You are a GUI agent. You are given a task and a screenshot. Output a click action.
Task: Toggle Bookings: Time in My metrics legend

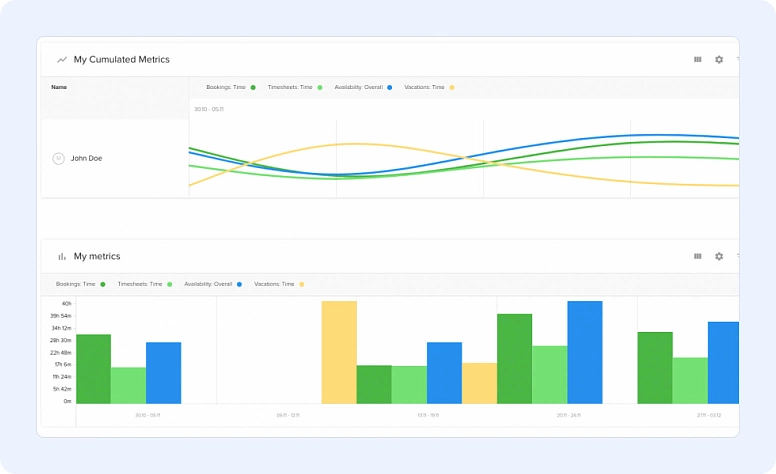80,285
